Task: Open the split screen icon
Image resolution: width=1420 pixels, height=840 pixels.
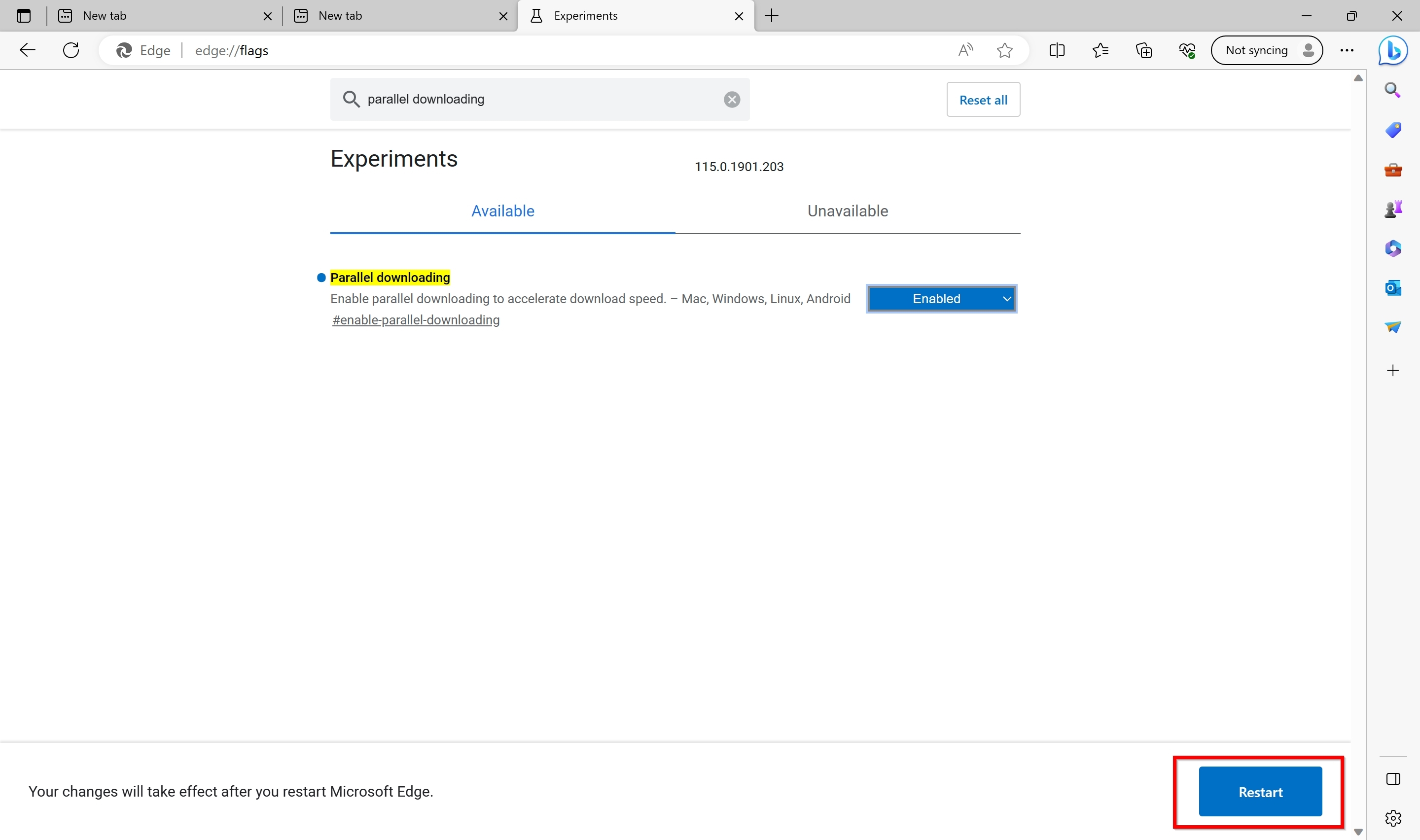Action: point(1057,50)
